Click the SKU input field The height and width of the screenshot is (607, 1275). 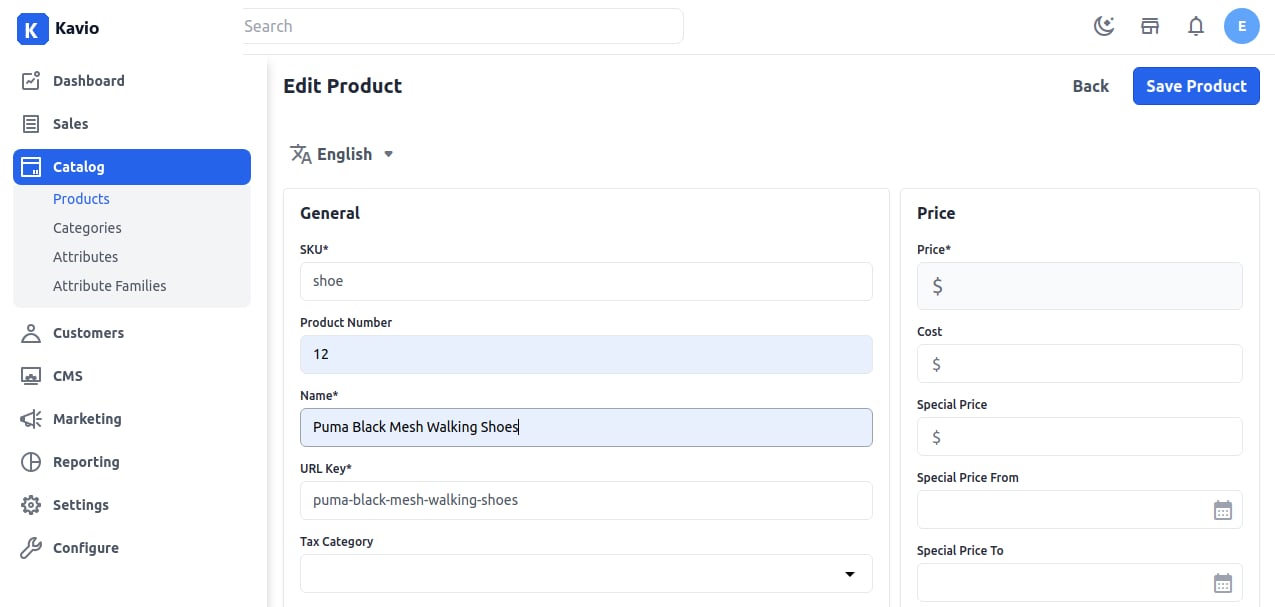click(x=586, y=281)
